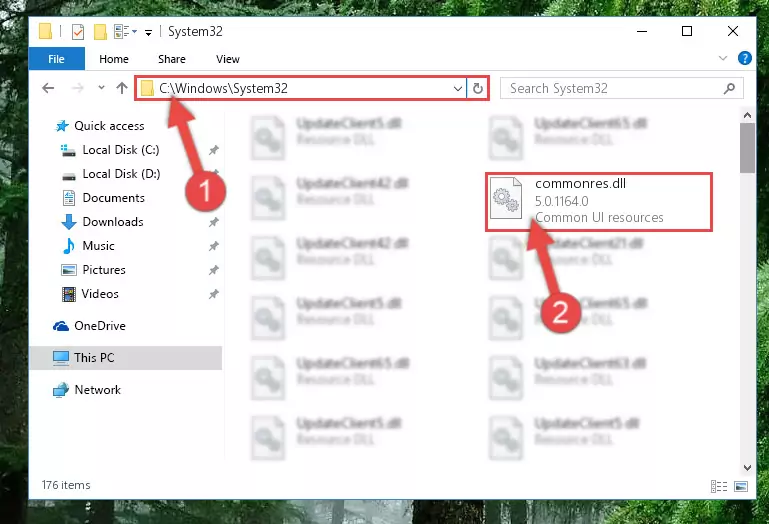This screenshot has height=524, width=769.
Task: Open Music in the navigation pane
Action: click(98, 246)
